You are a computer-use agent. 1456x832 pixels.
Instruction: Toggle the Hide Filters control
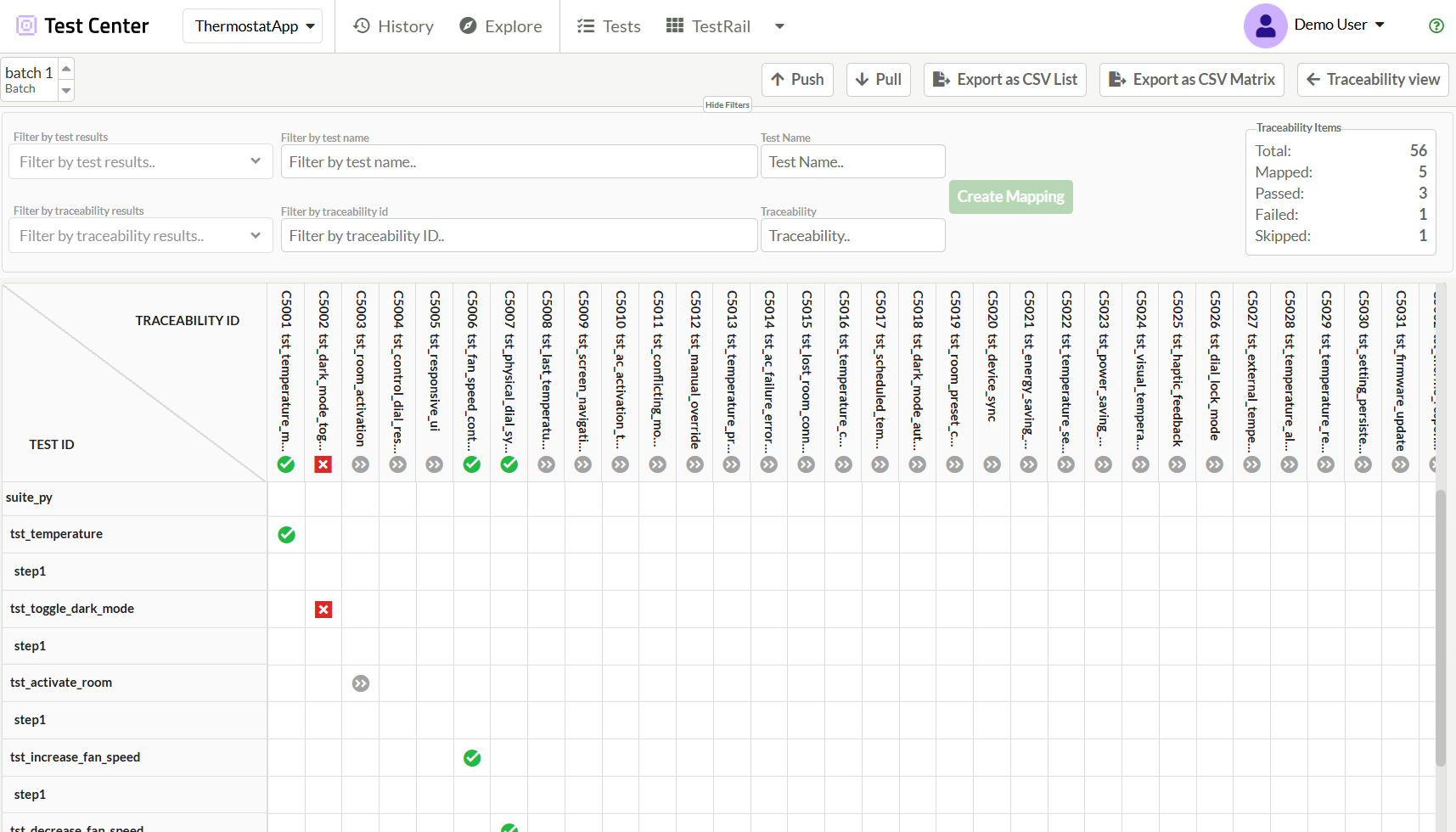click(x=727, y=104)
